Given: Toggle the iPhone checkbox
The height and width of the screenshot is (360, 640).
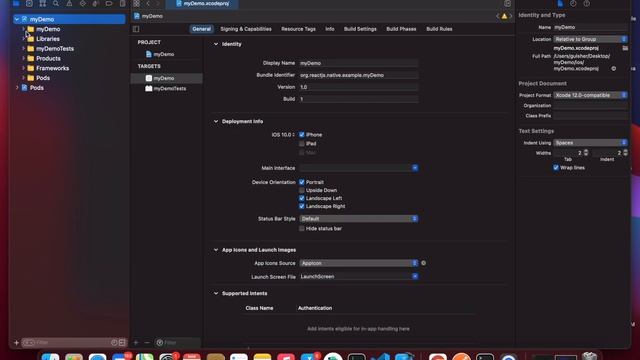Looking at the screenshot, I should [x=302, y=135].
